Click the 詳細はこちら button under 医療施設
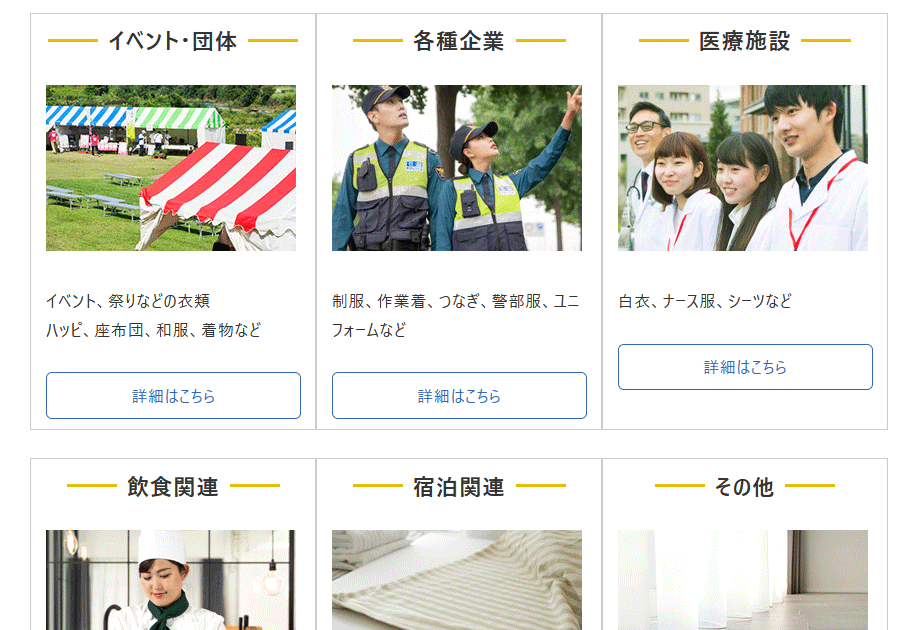The image size is (914, 630). coord(745,367)
